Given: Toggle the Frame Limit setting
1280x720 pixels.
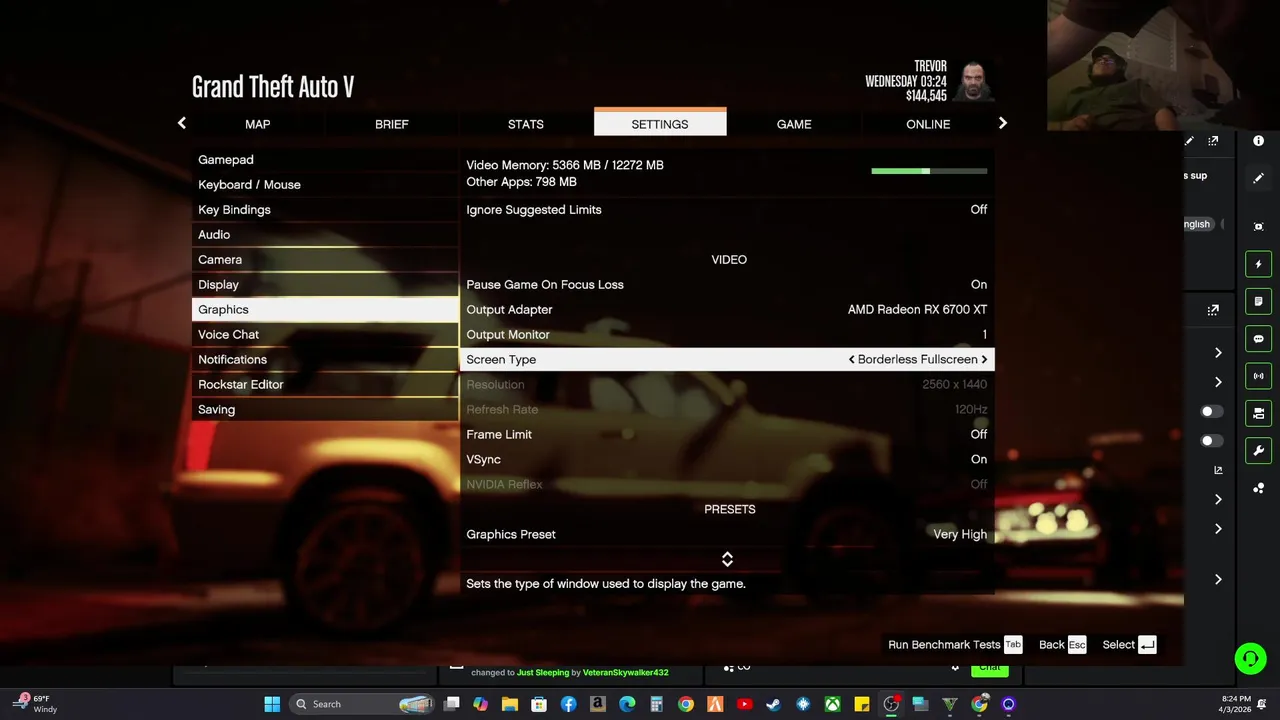Looking at the screenshot, I should [x=727, y=435].
